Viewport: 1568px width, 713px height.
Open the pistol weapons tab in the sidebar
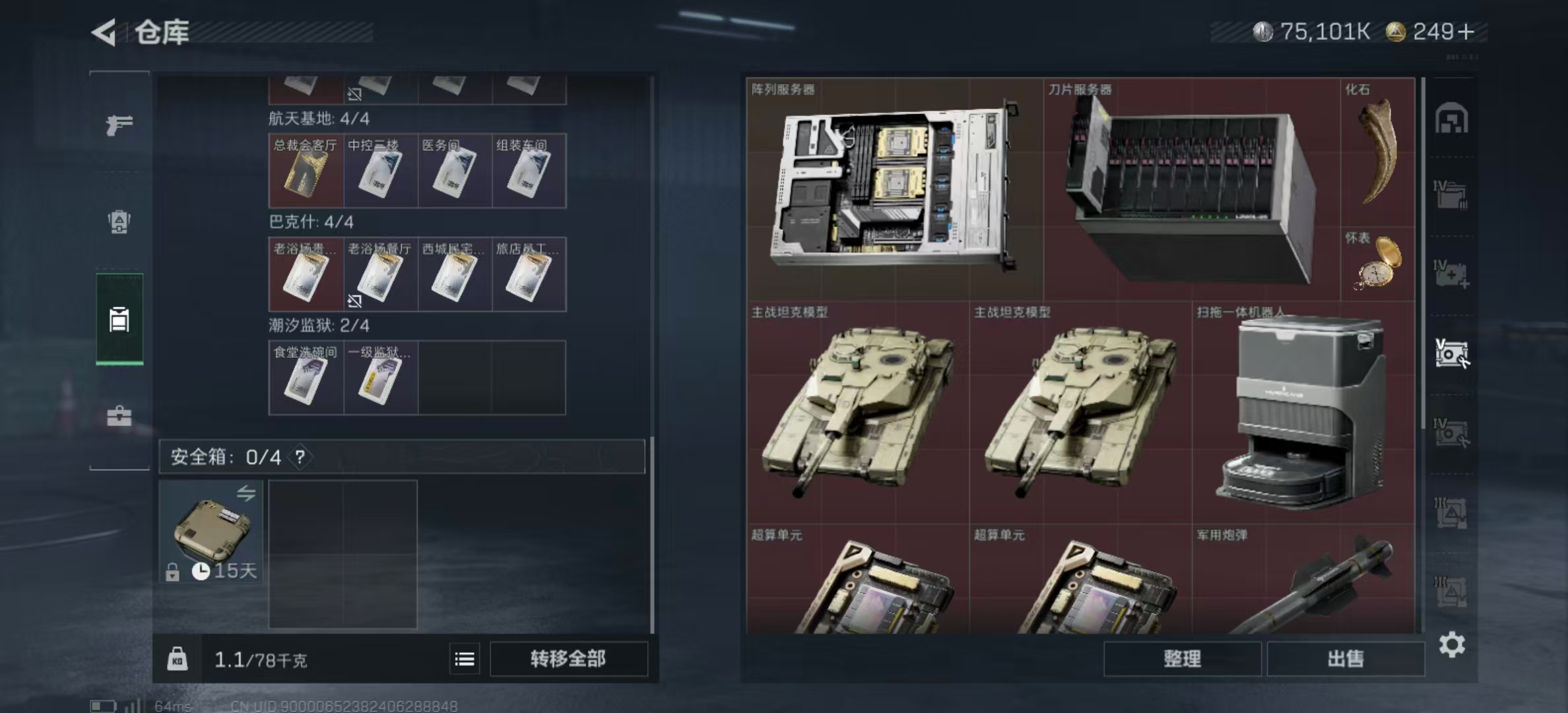coord(119,124)
